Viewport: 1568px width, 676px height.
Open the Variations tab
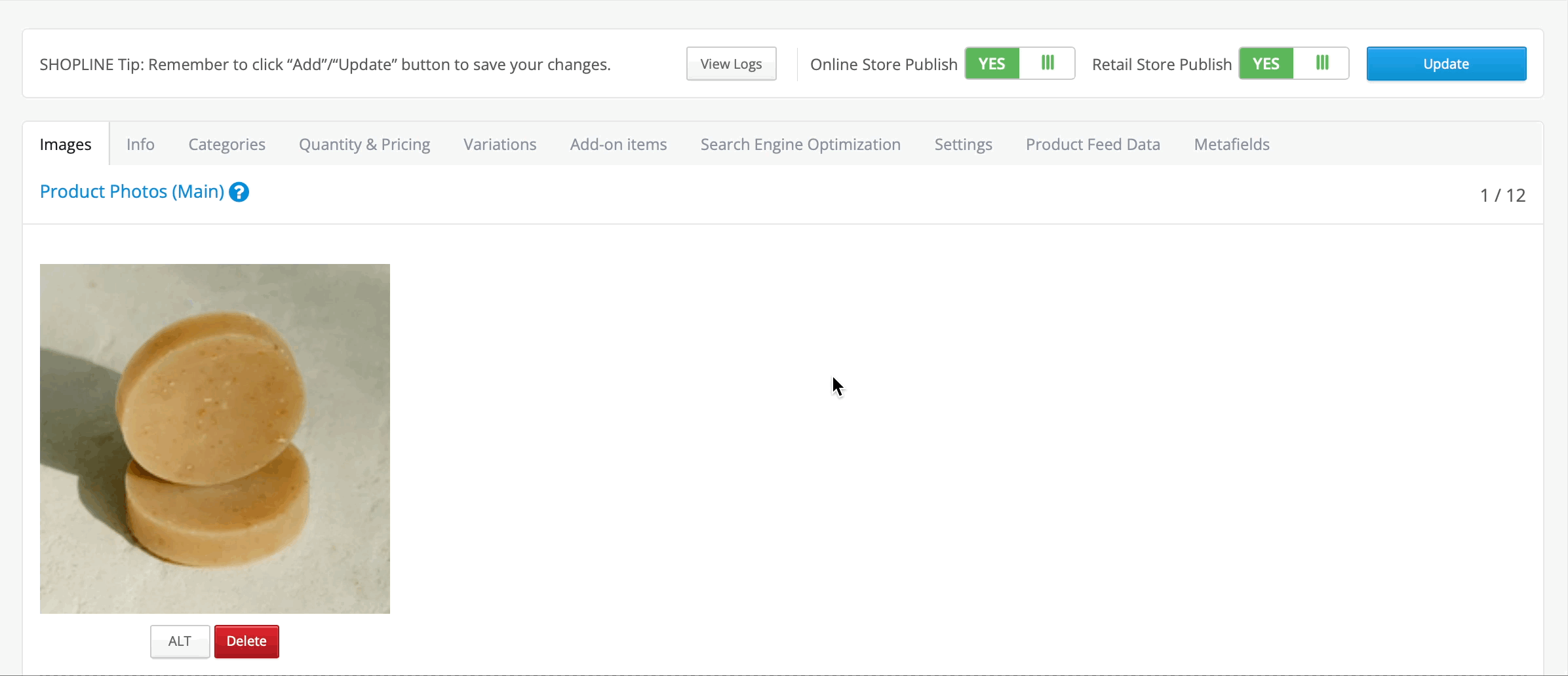click(x=500, y=144)
